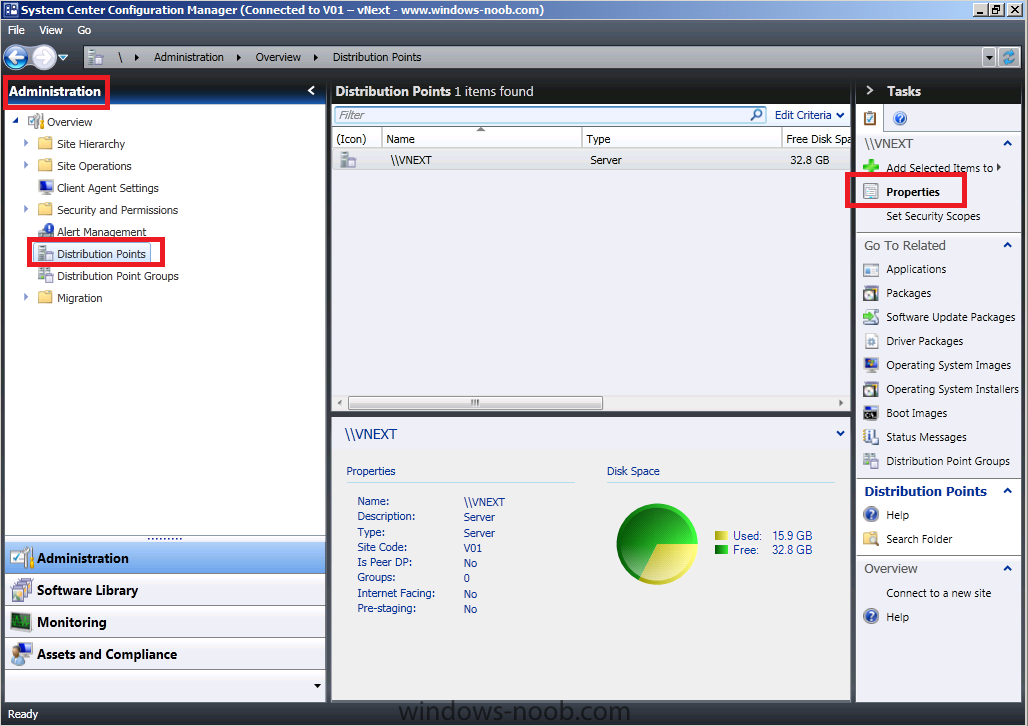The image size is (1028, 726).
Task: Expand the Security and Permissions node
Action: pos(26,209)
